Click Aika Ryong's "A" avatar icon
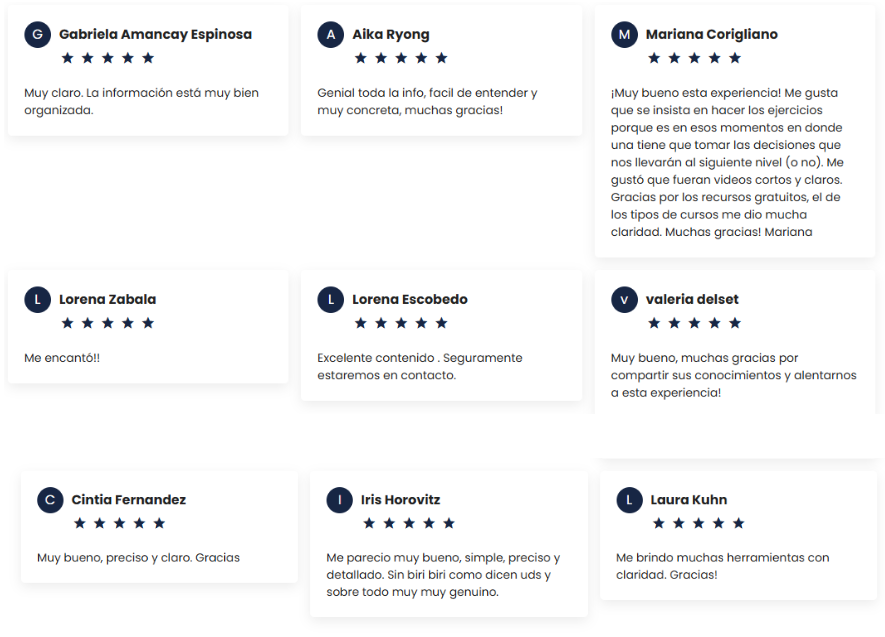 (330, 34)
